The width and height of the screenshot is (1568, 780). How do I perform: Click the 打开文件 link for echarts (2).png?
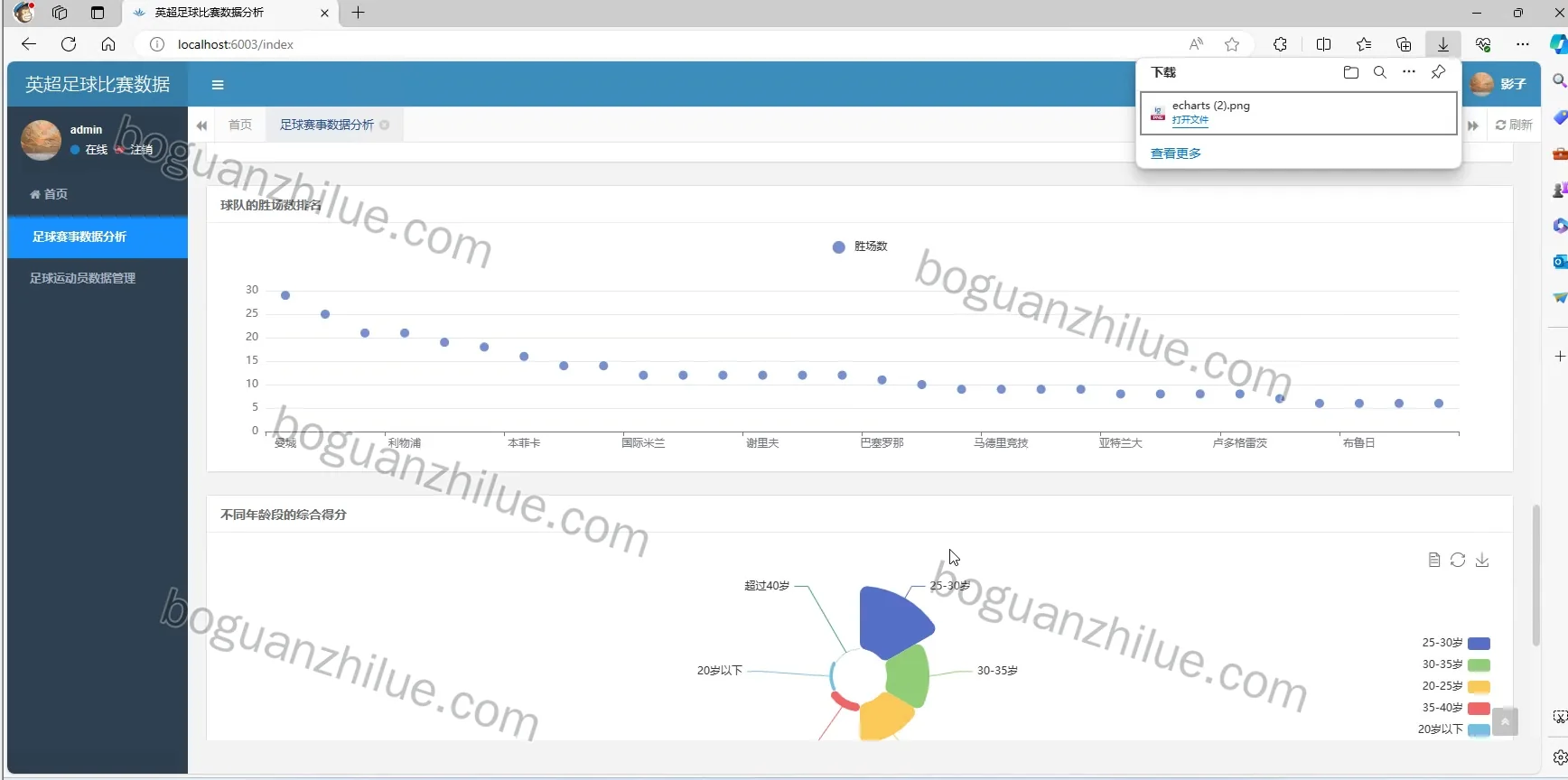[x=1190, y=120]
